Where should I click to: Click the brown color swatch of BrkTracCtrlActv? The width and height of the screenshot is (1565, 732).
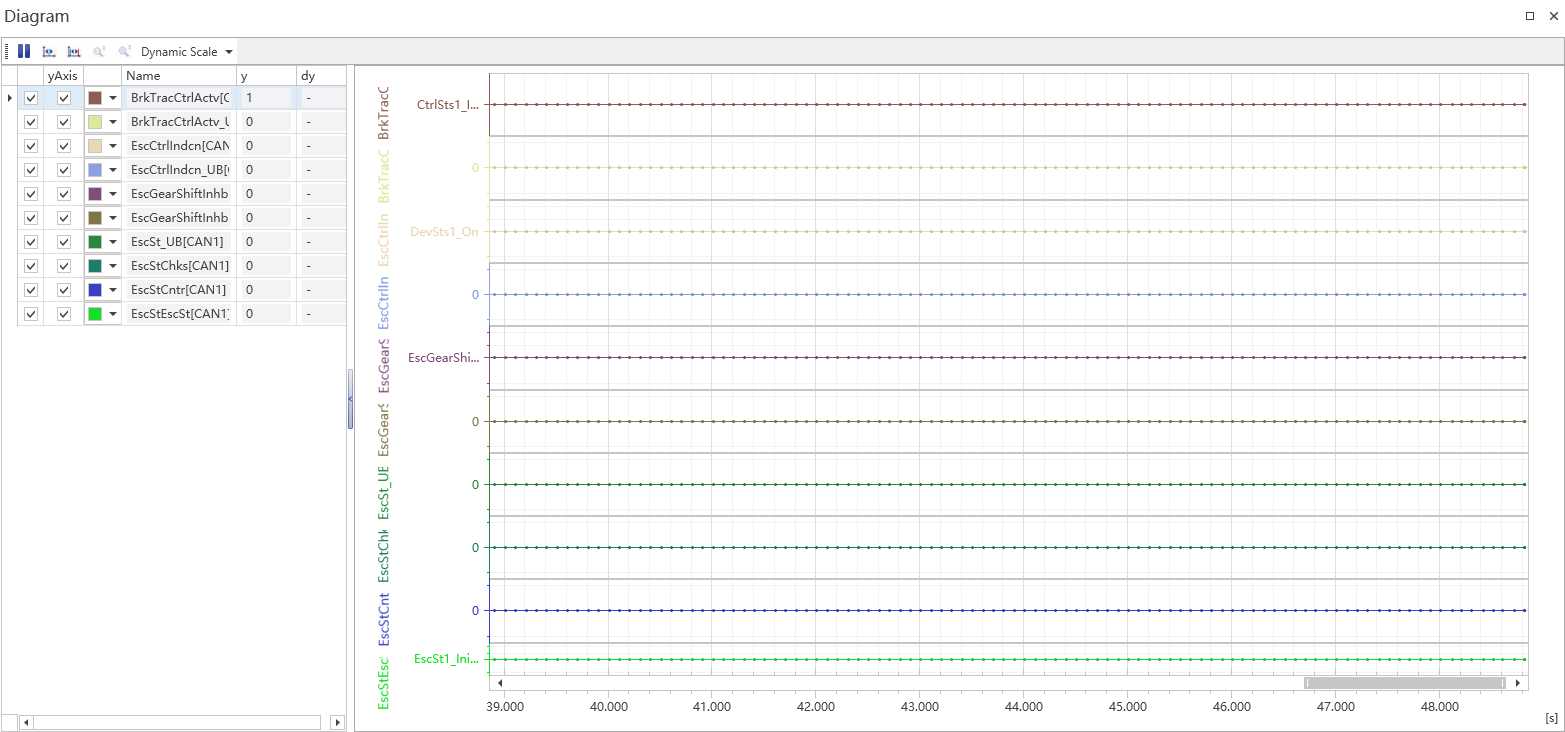point(95,98)
